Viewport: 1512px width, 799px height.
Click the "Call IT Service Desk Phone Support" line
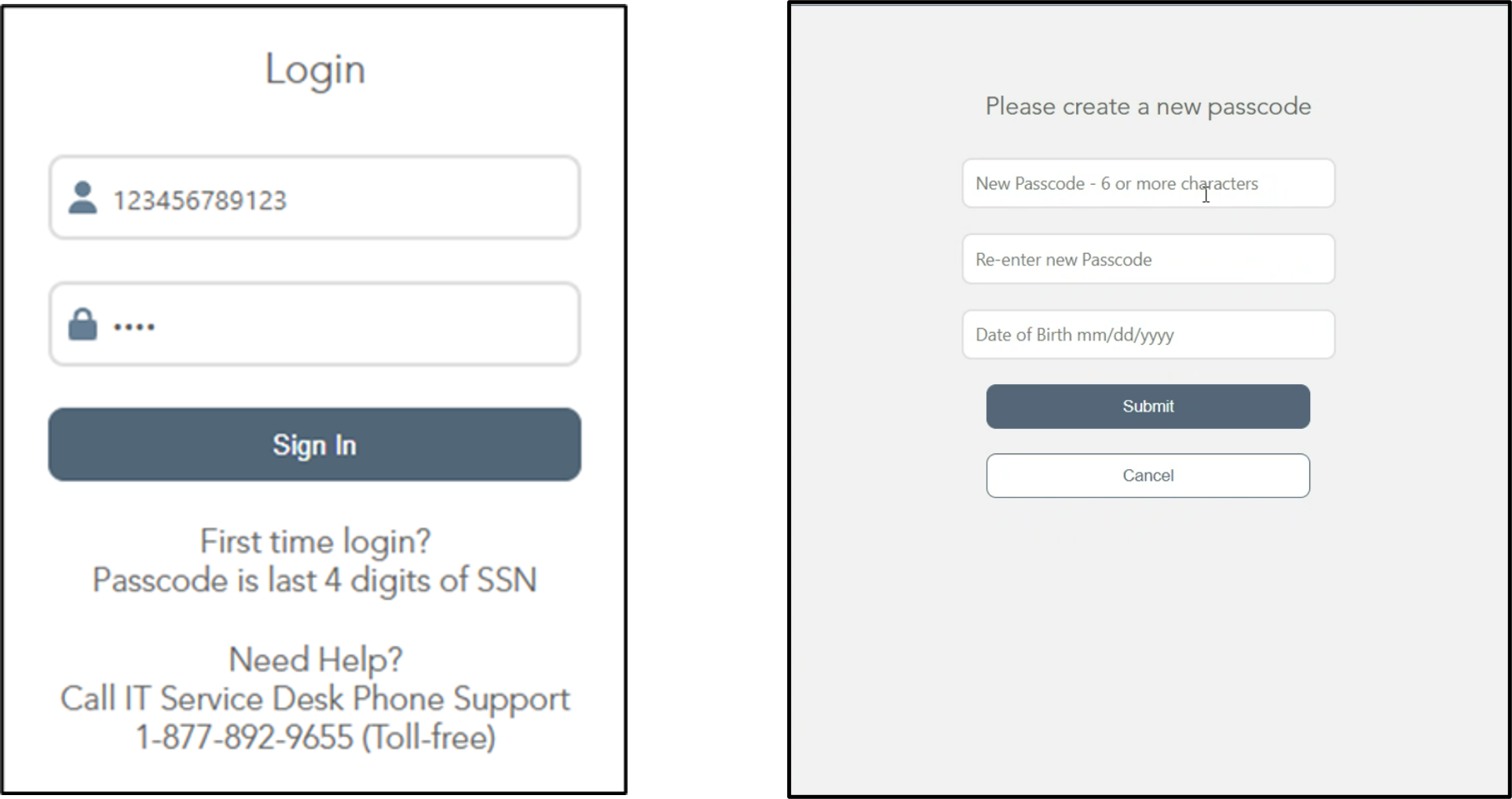pyautogui.click(x=315, y=698)
